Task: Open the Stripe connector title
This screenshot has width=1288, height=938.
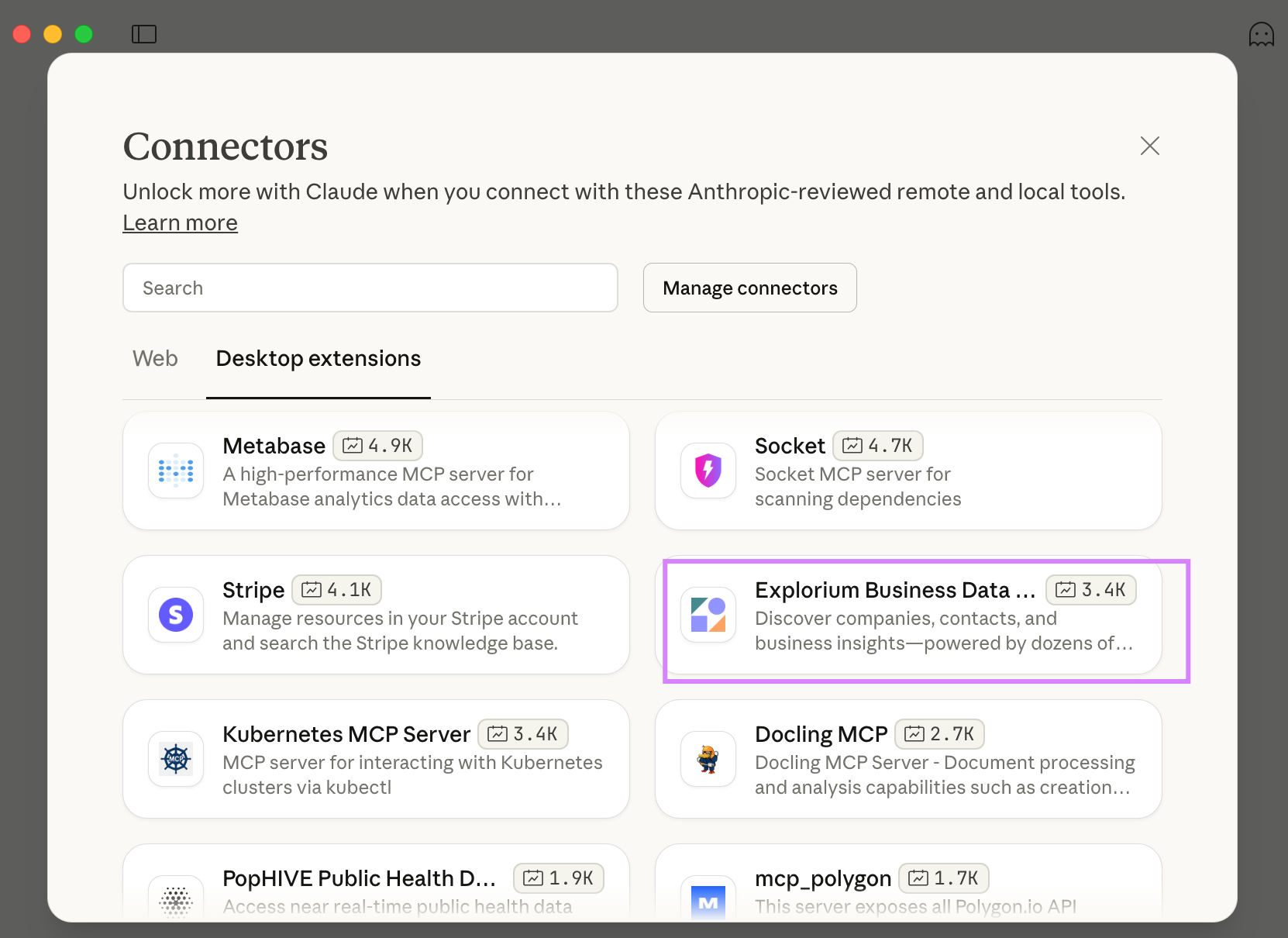Action: (253, 590)
